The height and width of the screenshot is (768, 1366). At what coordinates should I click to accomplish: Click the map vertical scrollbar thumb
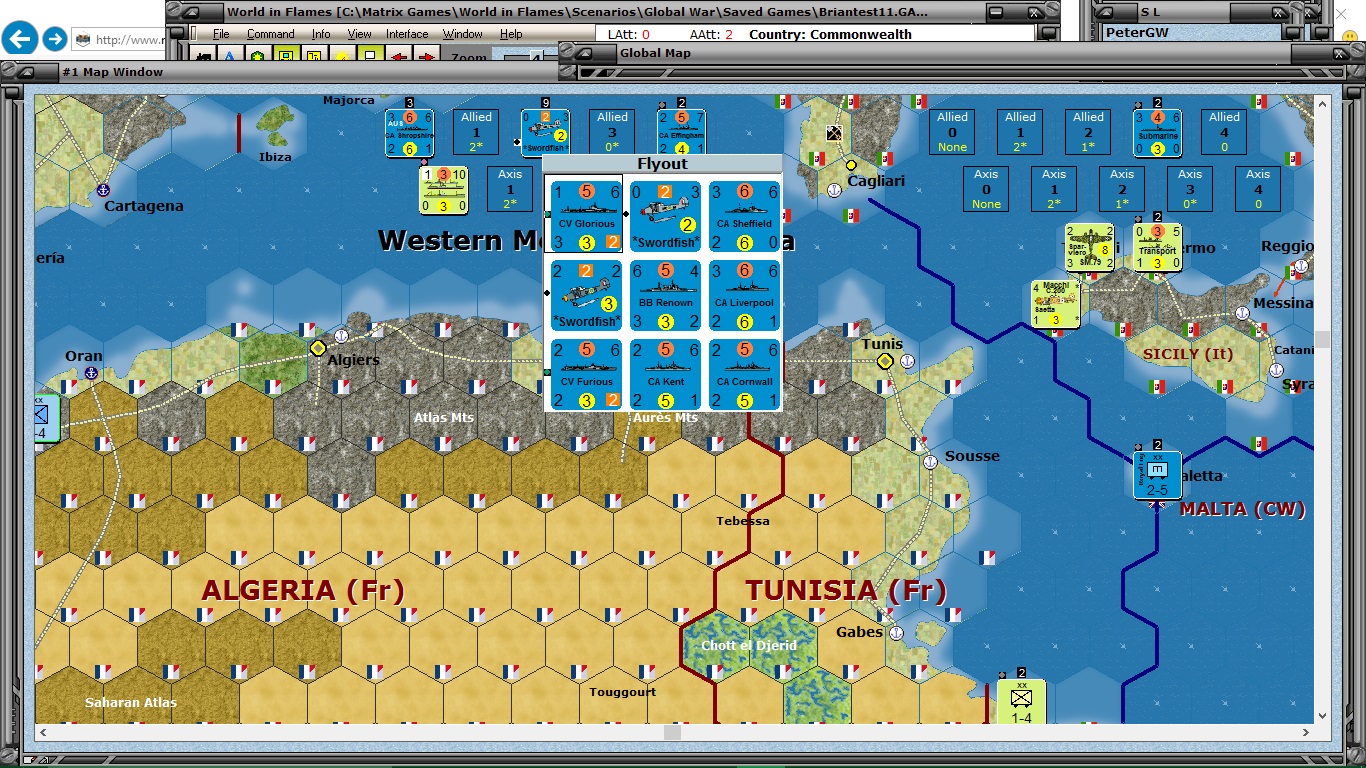(1323, 340)
